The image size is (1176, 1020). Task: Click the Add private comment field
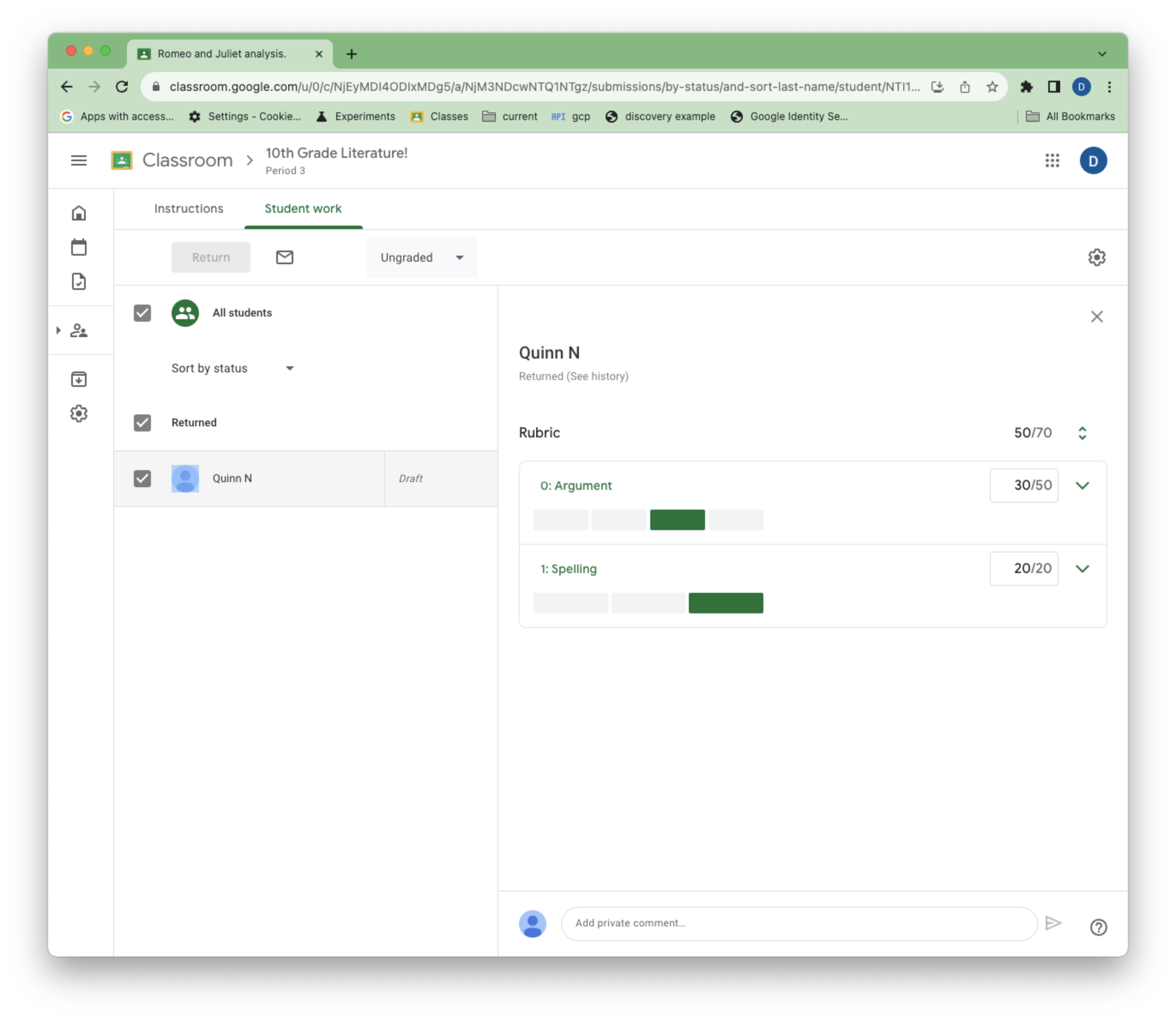pyautogui.click(x=799, y=923)
